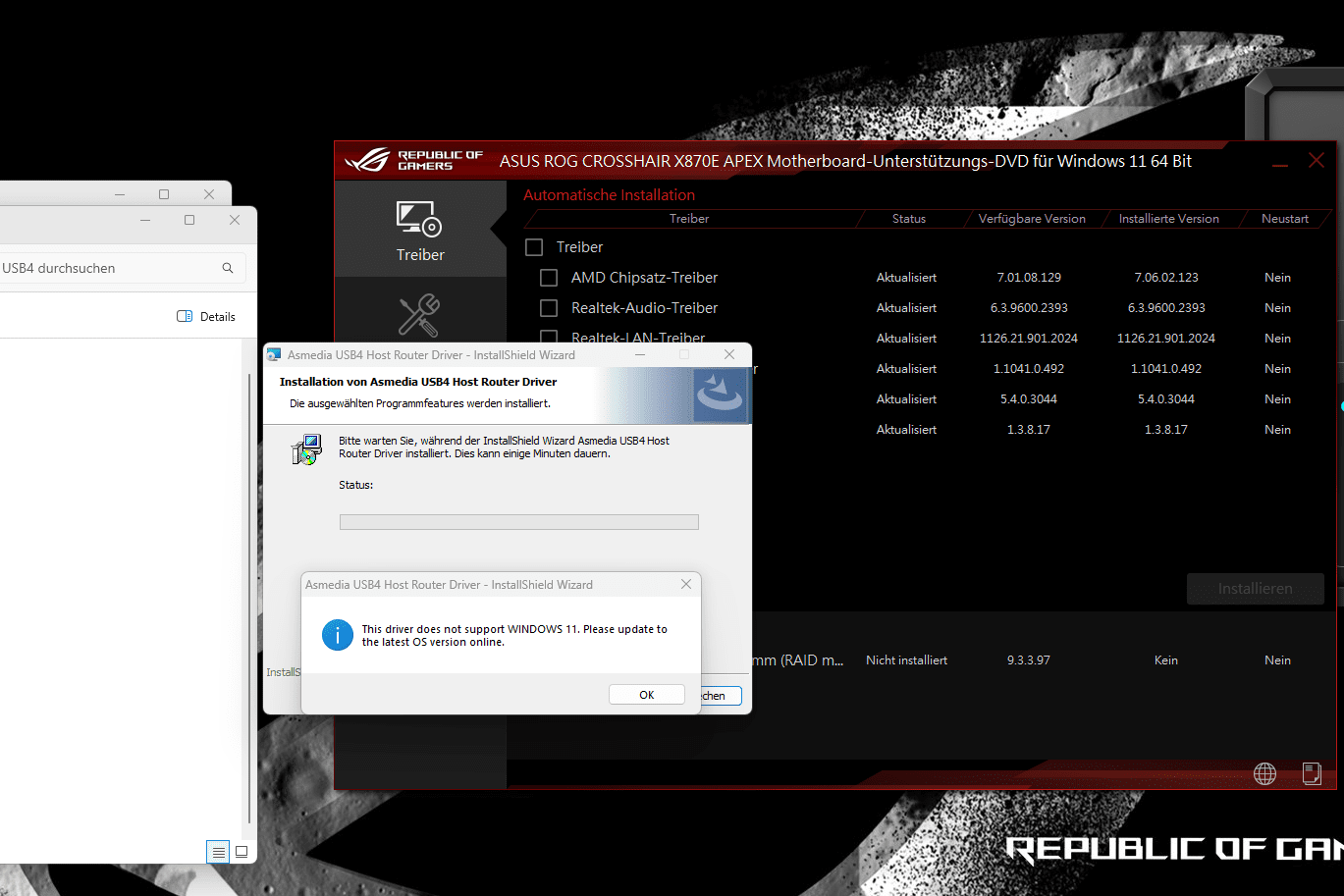Viewport: 1344px width, 896px height.
Task: Click the globe language icon in ASUS window
Action: [x=1264, y=773]
